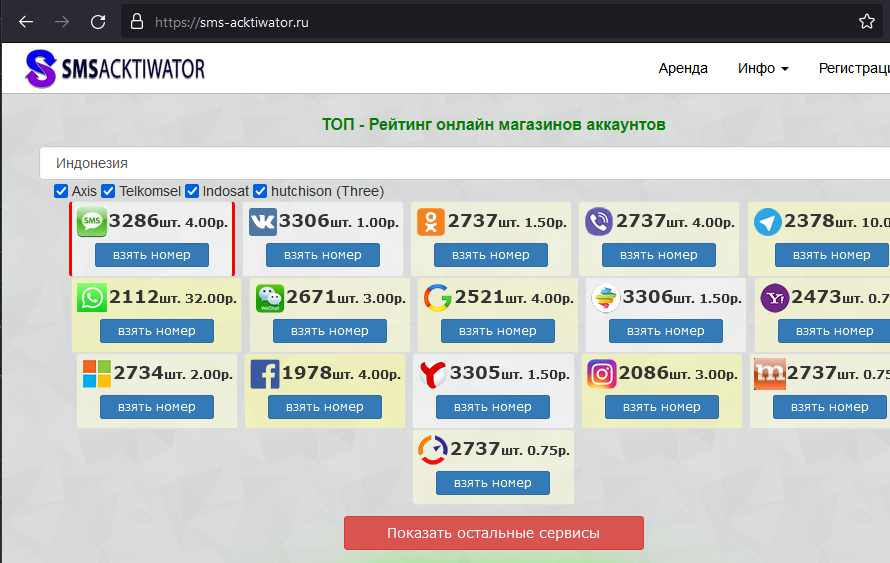Image resolution: width=890 pixels, height=563 pixels.
Task: Click взять номер under letter m 2737шт service
Action: click(829, 407)
